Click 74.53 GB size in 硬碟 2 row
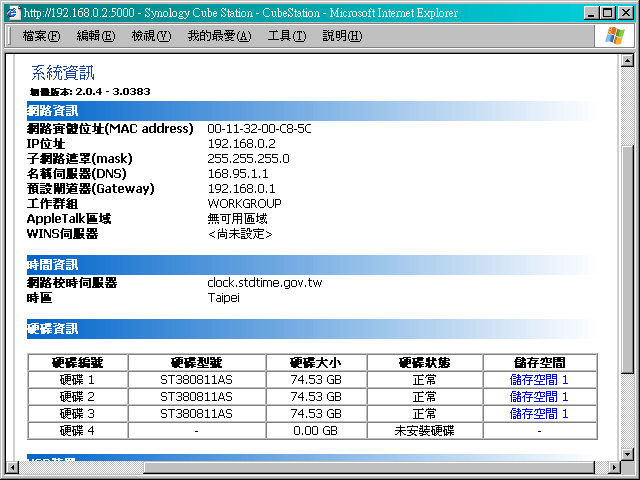This screenshot has width=640, height=480. click(x=316, y=397)
